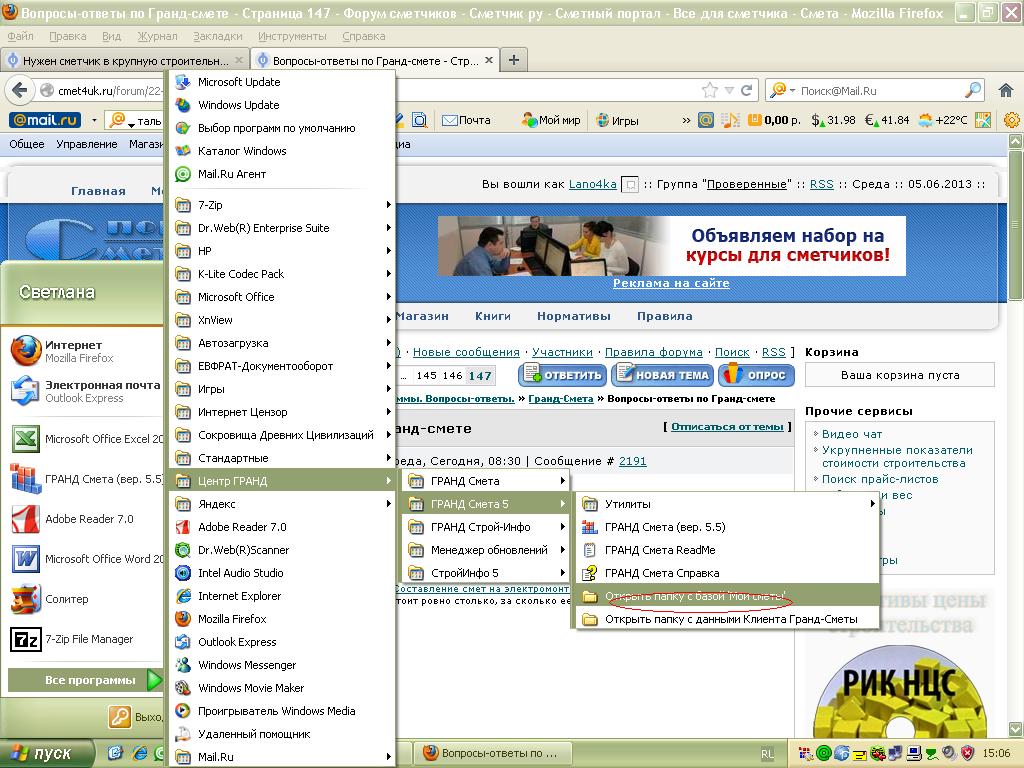This screenshot has width=1024, height=768.
Task: Bookmark page with star icon
Action: pos(710,90)
